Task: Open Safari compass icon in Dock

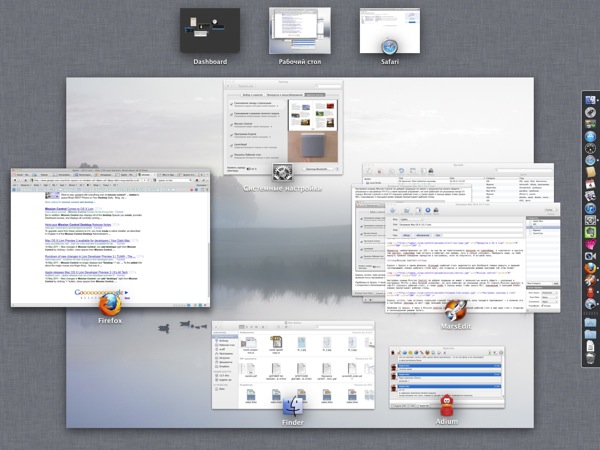Action: pos(590,160)
